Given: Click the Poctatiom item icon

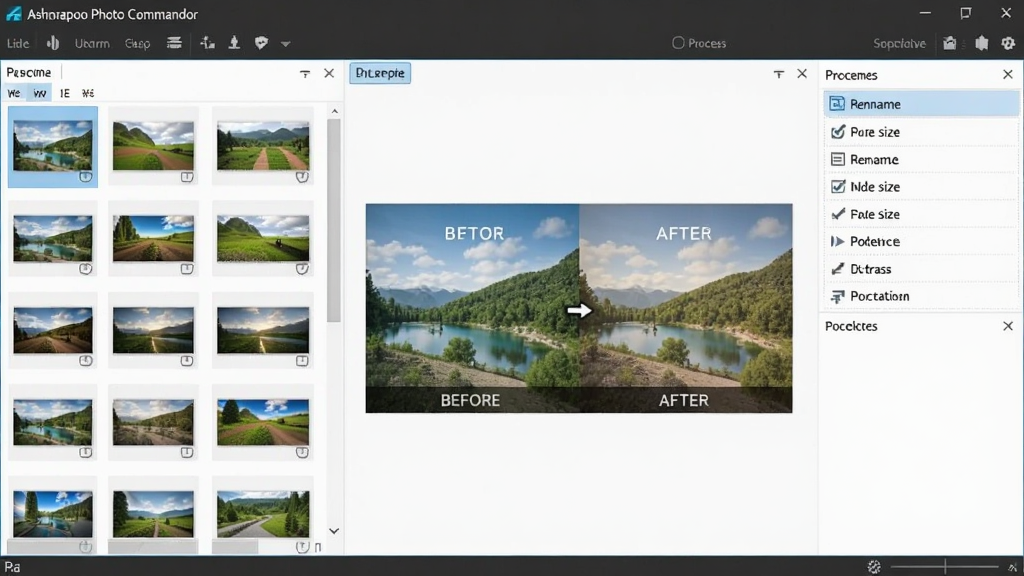Looking at the screenshot, I should (x=837, y=296).
